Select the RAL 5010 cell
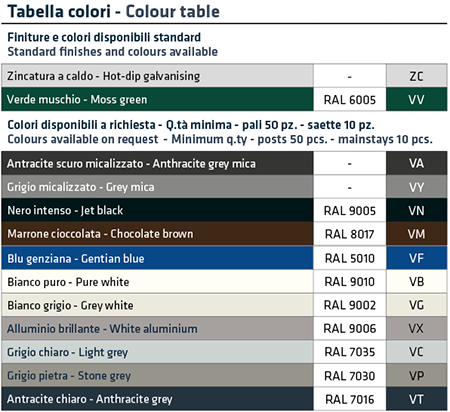The height and width of the screenshot is (412, 450). pos(350,258)
